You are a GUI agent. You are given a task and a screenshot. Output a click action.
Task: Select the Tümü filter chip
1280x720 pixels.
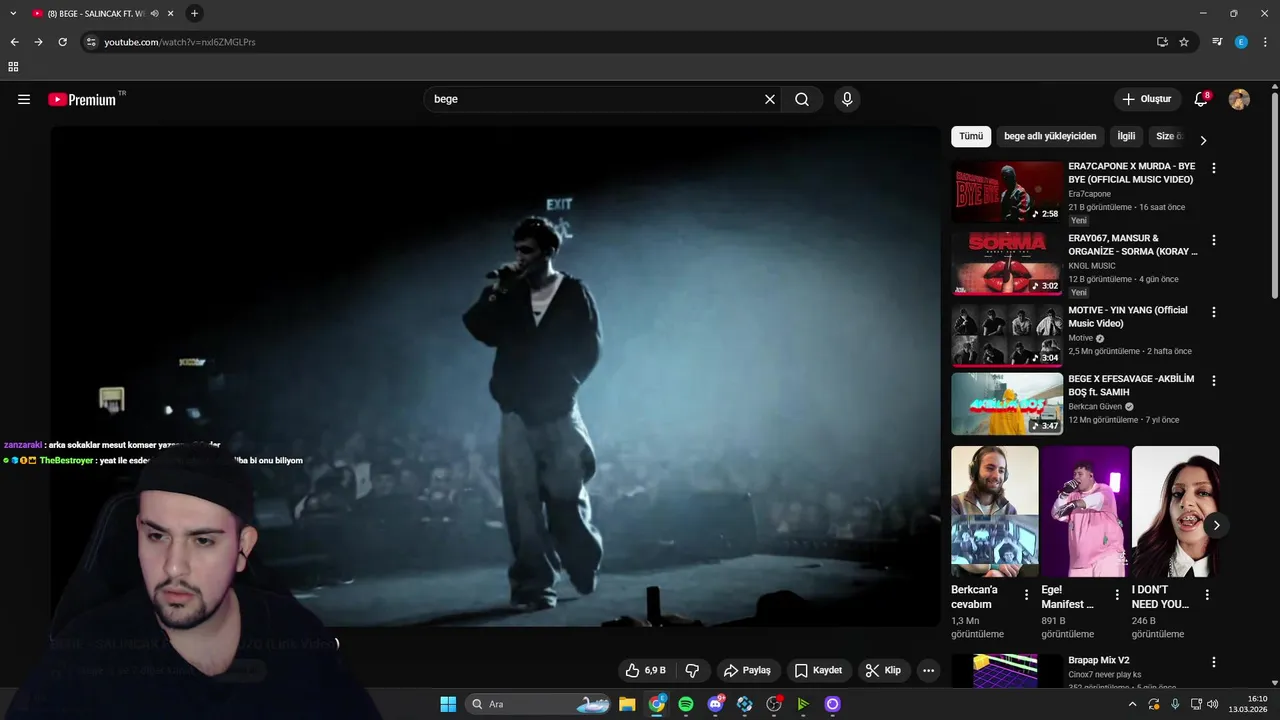coord(971,136)
